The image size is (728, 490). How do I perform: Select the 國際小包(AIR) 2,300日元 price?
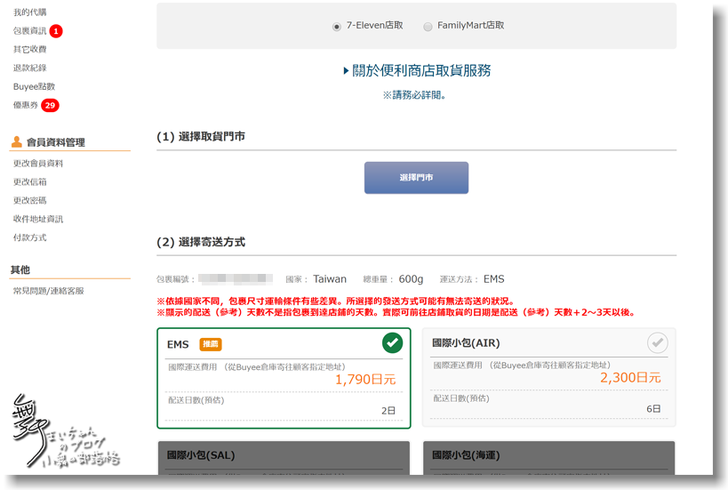630,378
